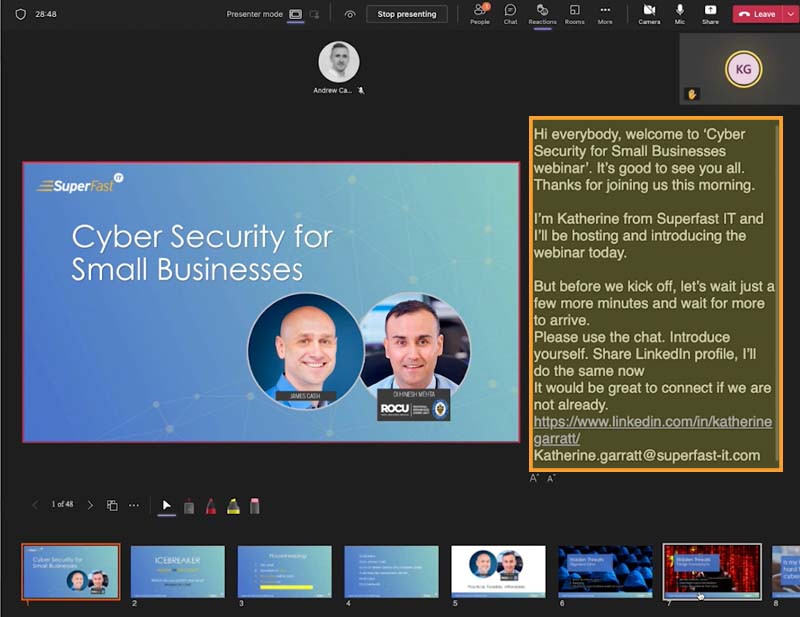Click the notes panel scrollbar
The width and height of the screenshot is (800, 617).
tap(777, 293)
